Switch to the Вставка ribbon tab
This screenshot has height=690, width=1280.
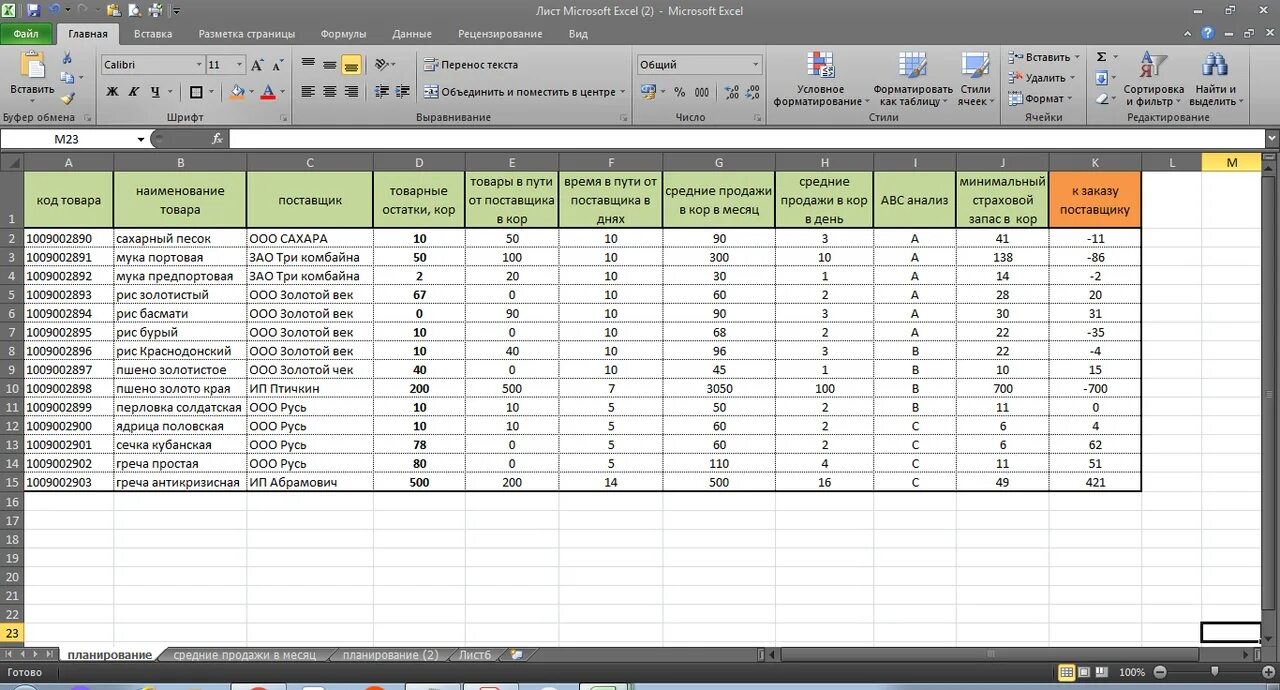pos(153,33)
